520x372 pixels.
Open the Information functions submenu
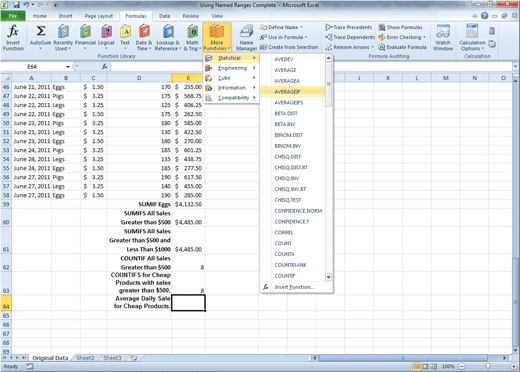click(231, 88)
